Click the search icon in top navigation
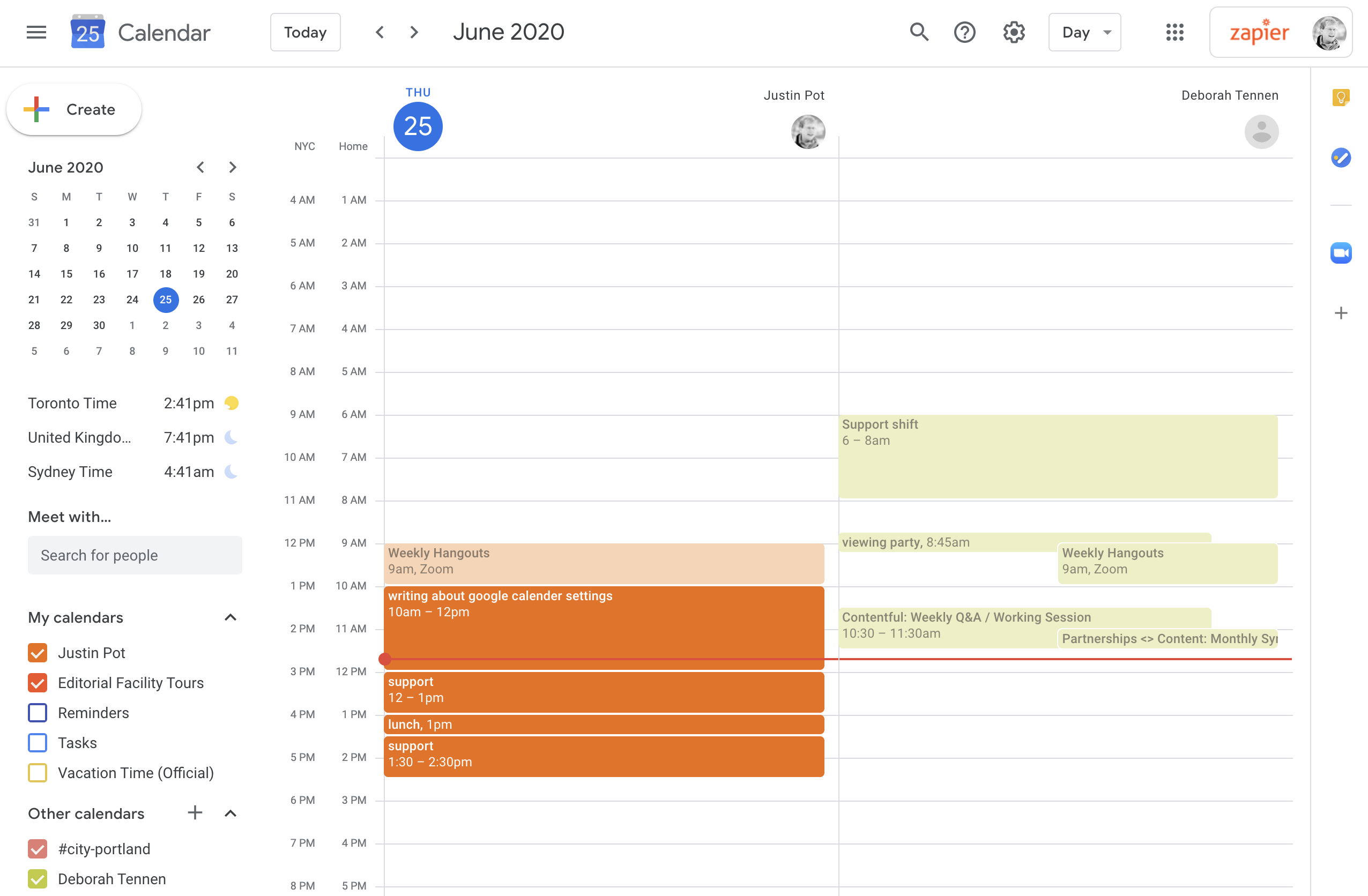The image size is (1368, 896). (x=917, y=32)
